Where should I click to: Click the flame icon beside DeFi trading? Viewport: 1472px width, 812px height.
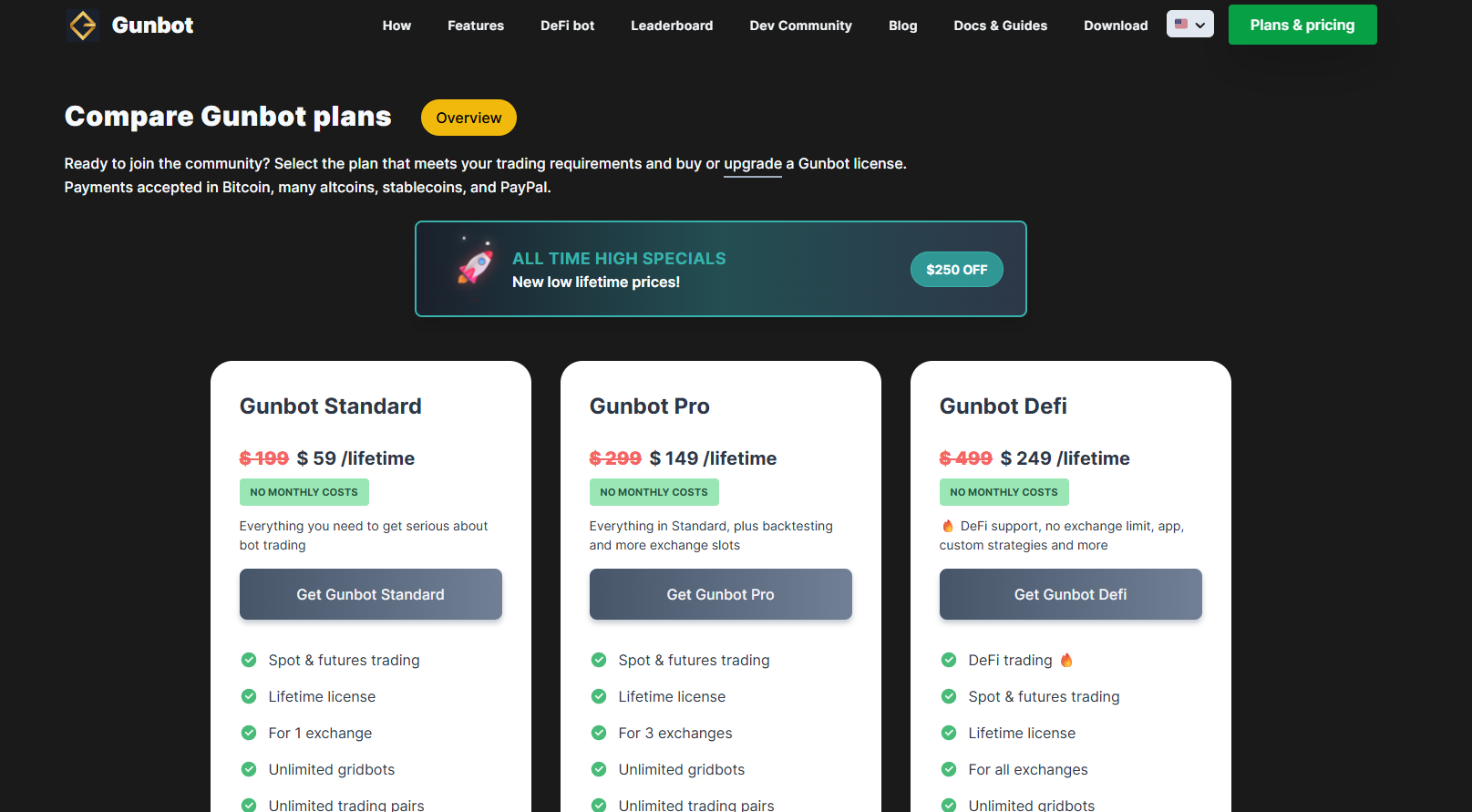[1066, 660]
